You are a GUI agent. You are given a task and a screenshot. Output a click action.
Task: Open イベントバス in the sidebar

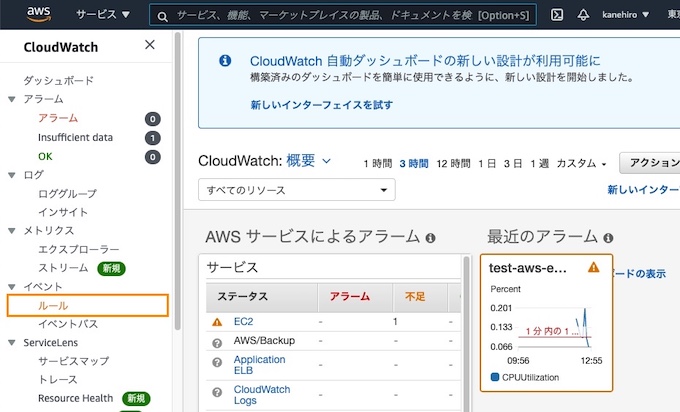click(x=68, y=324)
